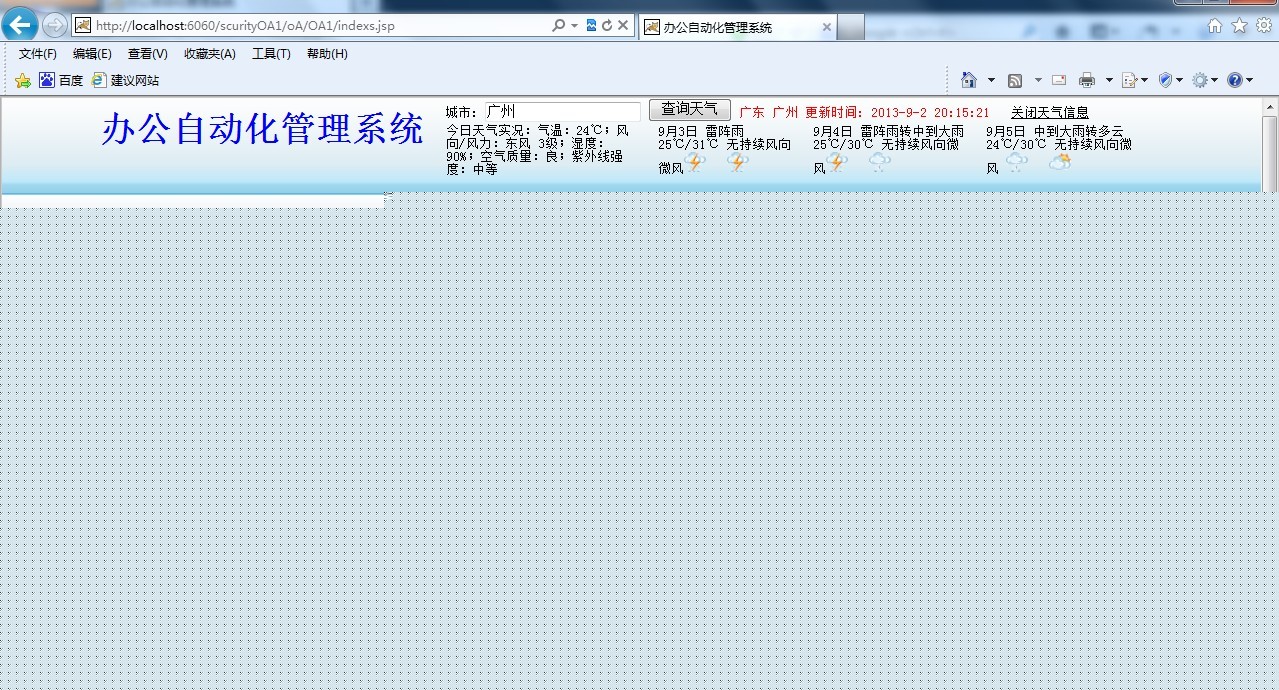The image size is (1279, 690).
Task: Click the Refresh icon in the address bar
Action: pyautogui.click(x=607, y=26)
